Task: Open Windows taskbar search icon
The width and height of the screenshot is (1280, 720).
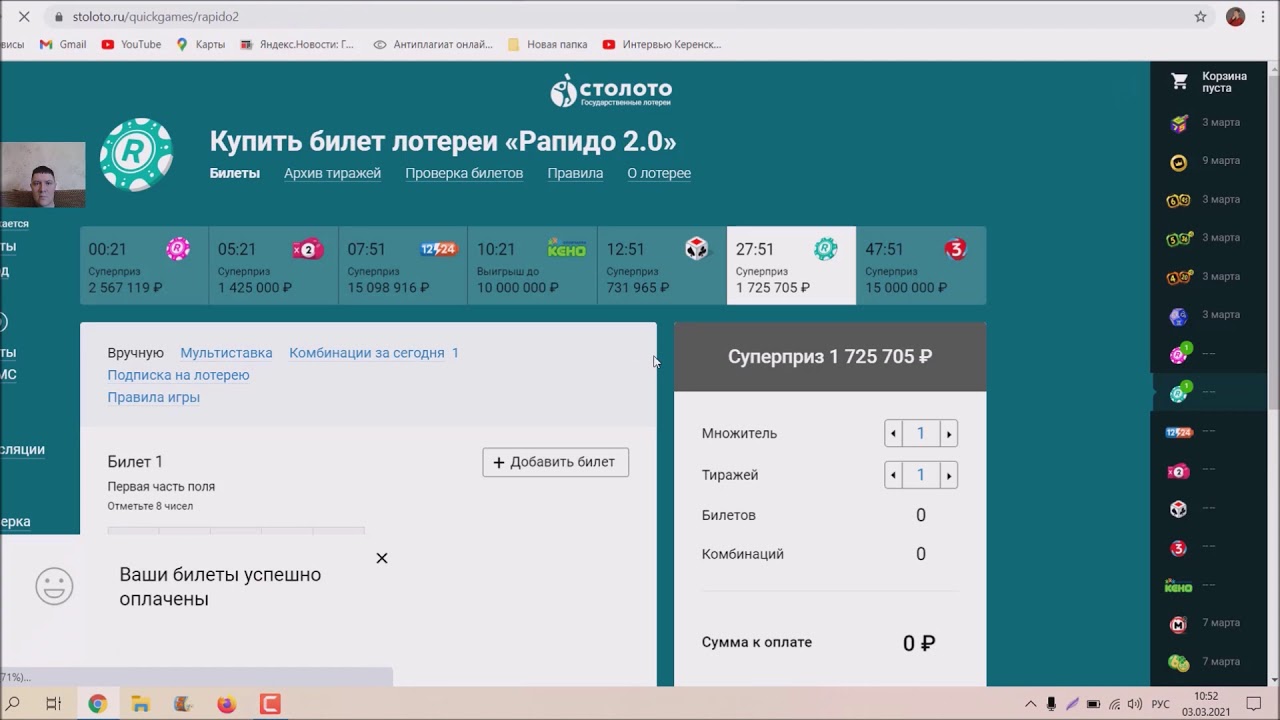Action: [13, 704]
